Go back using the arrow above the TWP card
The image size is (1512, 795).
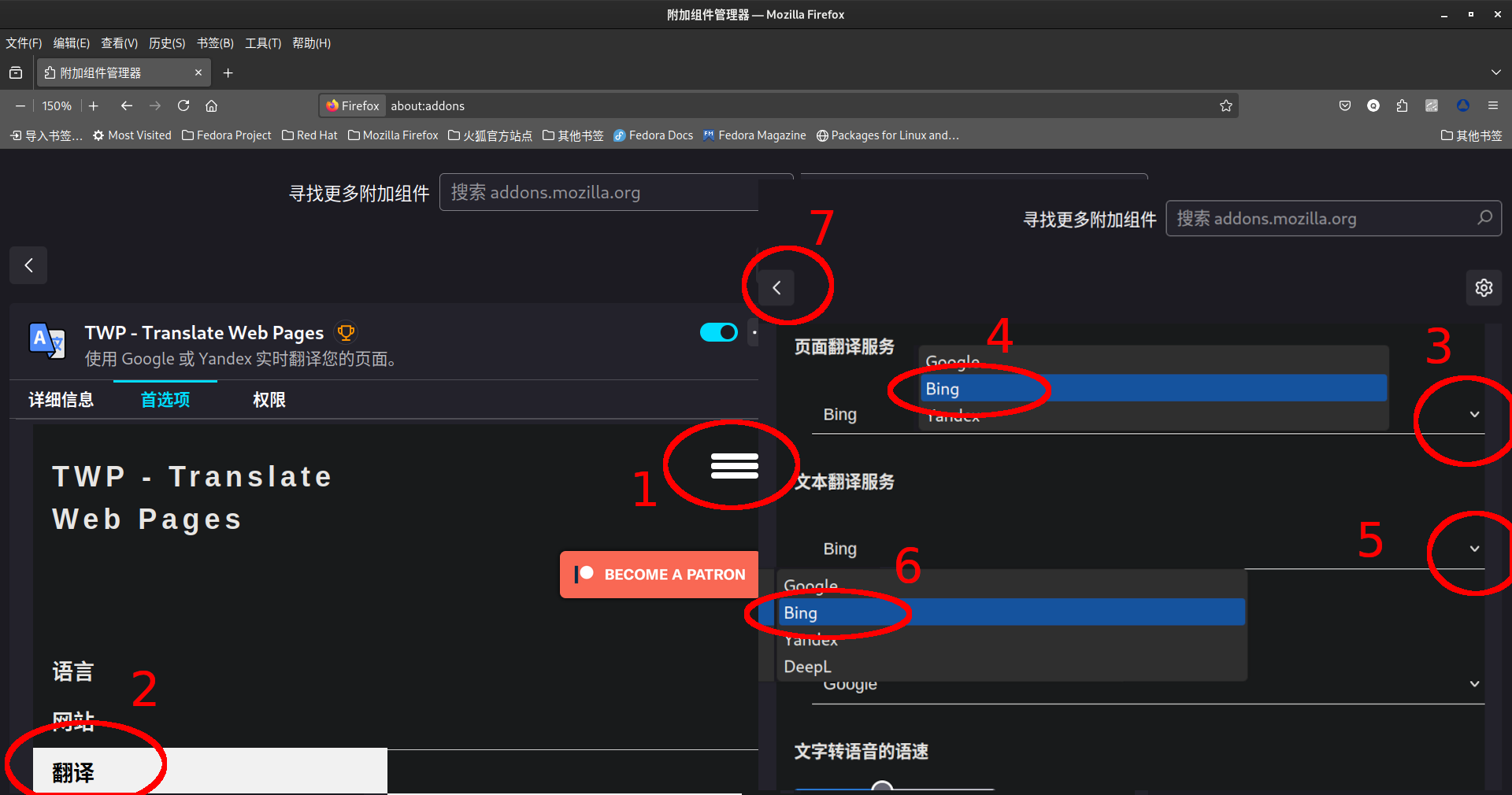coord(28,265)
